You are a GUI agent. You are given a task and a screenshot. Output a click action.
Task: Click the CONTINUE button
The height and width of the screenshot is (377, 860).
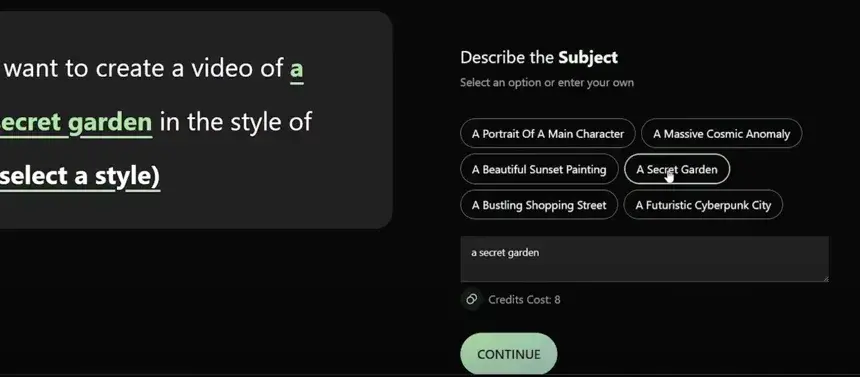point(508,354)
